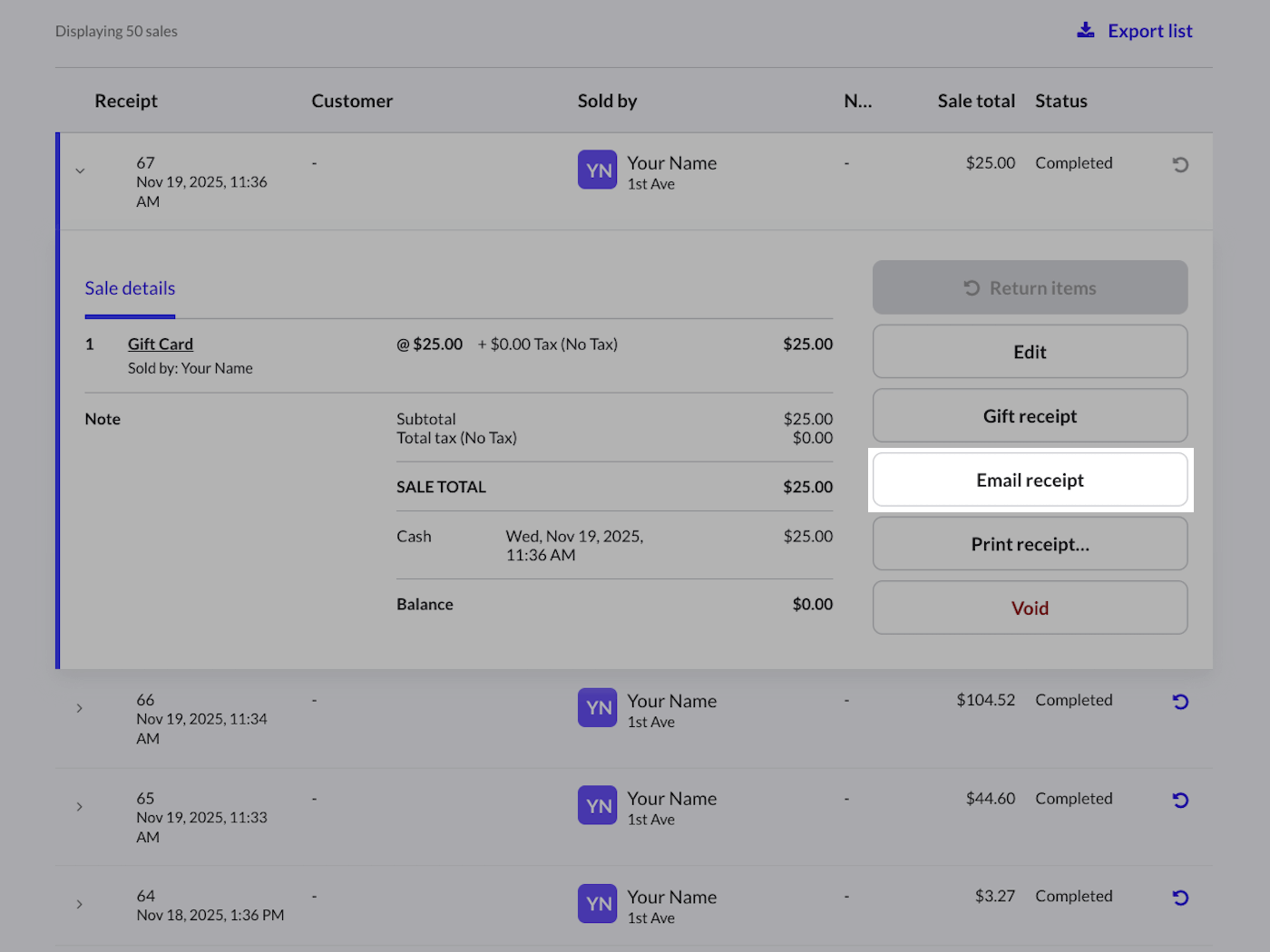The height and width of the screenshot is (952, 1270).
Task: Expand receipt 64 sale details
Action: (x=80, y=904)
